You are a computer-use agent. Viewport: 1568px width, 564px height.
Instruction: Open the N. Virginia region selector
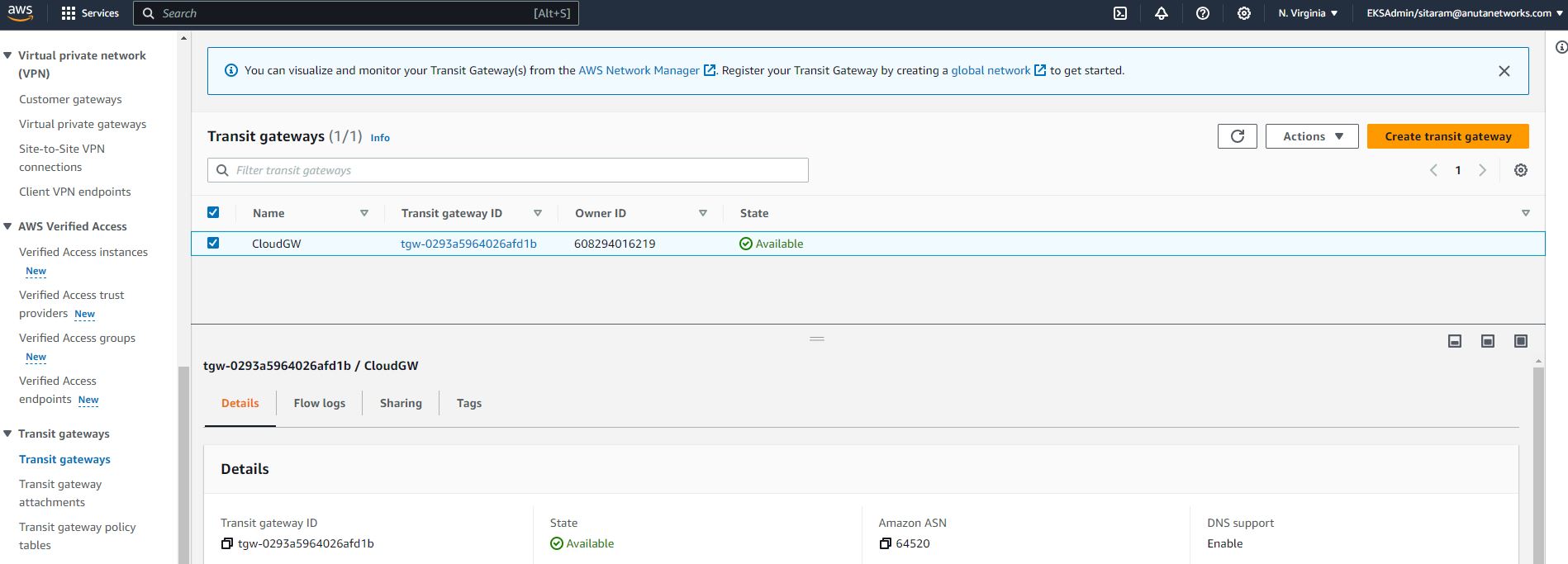1308,13
